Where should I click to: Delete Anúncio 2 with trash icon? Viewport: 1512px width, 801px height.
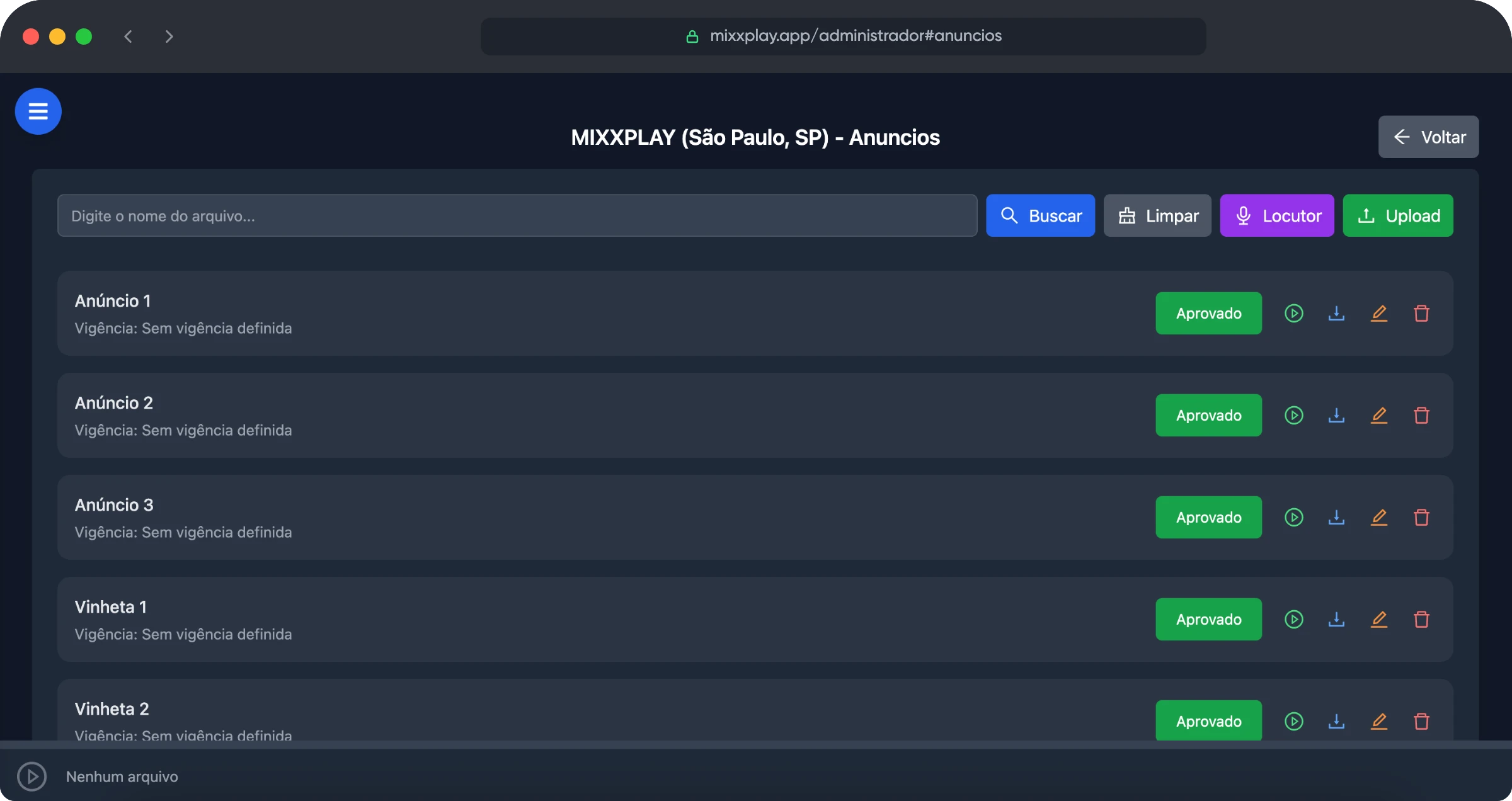coord(1421,415)
